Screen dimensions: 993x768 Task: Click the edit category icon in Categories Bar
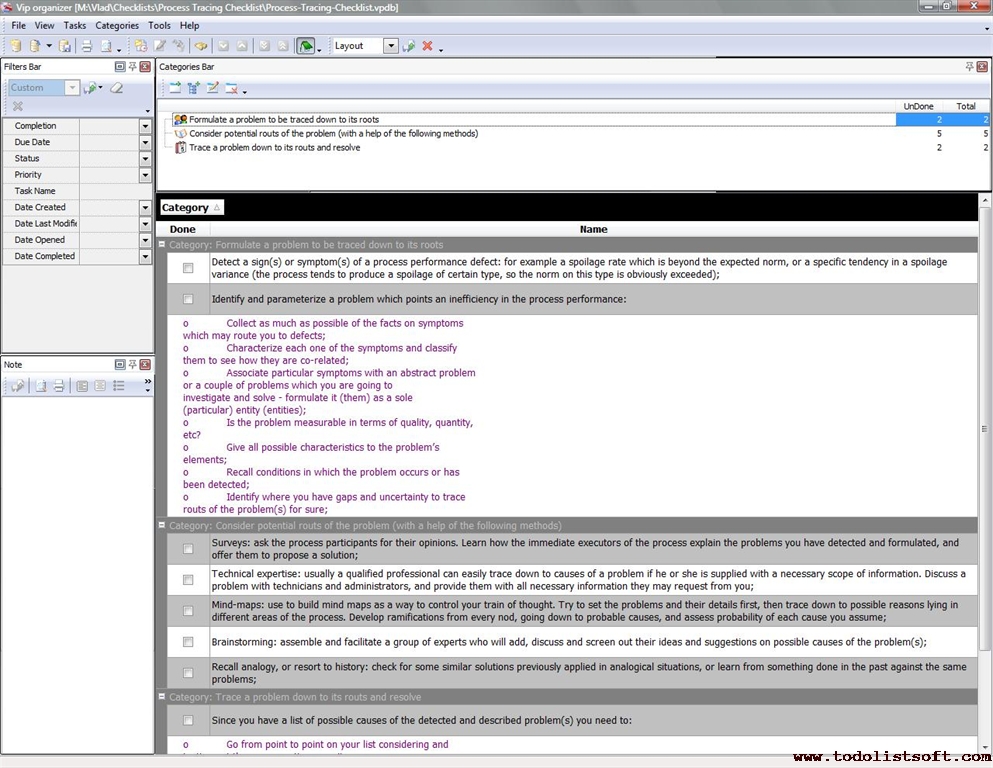coord(213,88)
